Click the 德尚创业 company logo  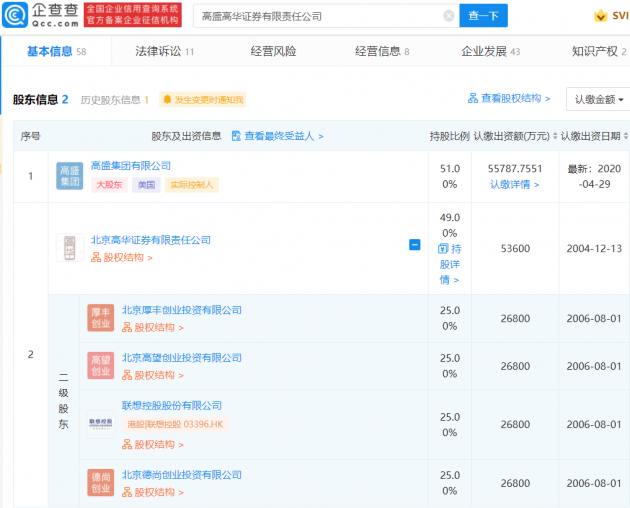(100, 483)
